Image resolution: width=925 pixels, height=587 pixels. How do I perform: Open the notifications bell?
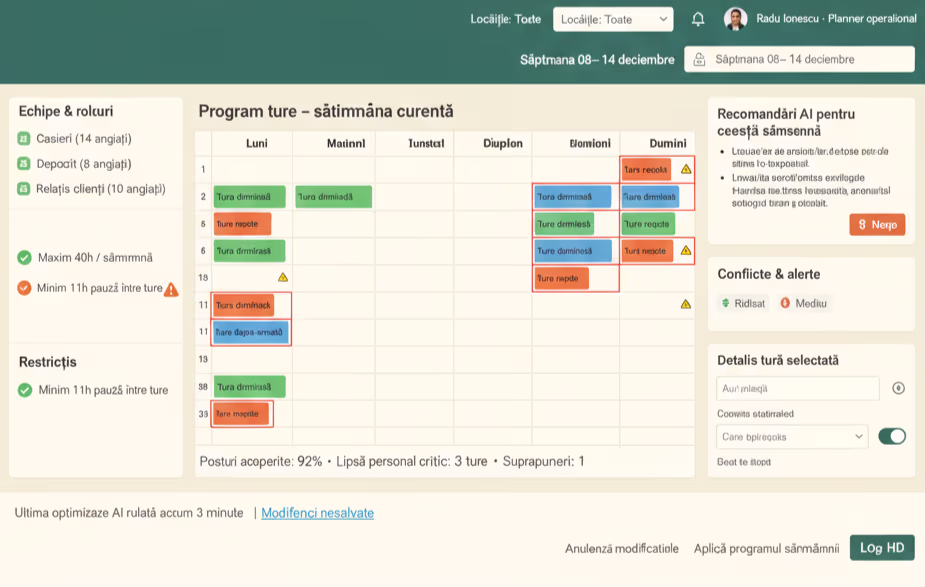point(698,19)
